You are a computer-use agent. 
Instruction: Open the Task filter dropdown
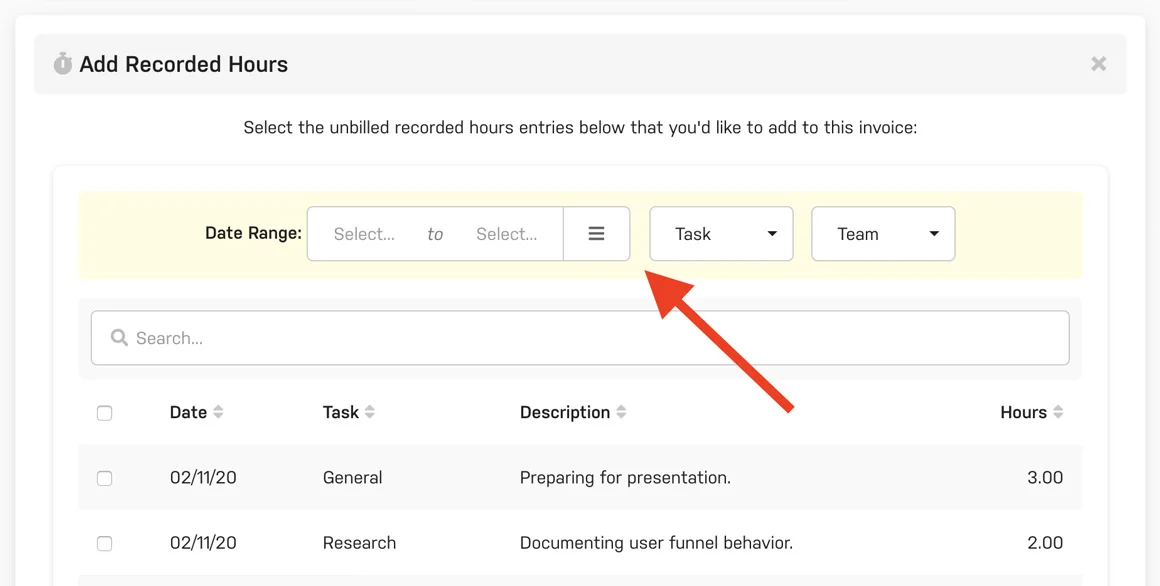tap(721, 233)
